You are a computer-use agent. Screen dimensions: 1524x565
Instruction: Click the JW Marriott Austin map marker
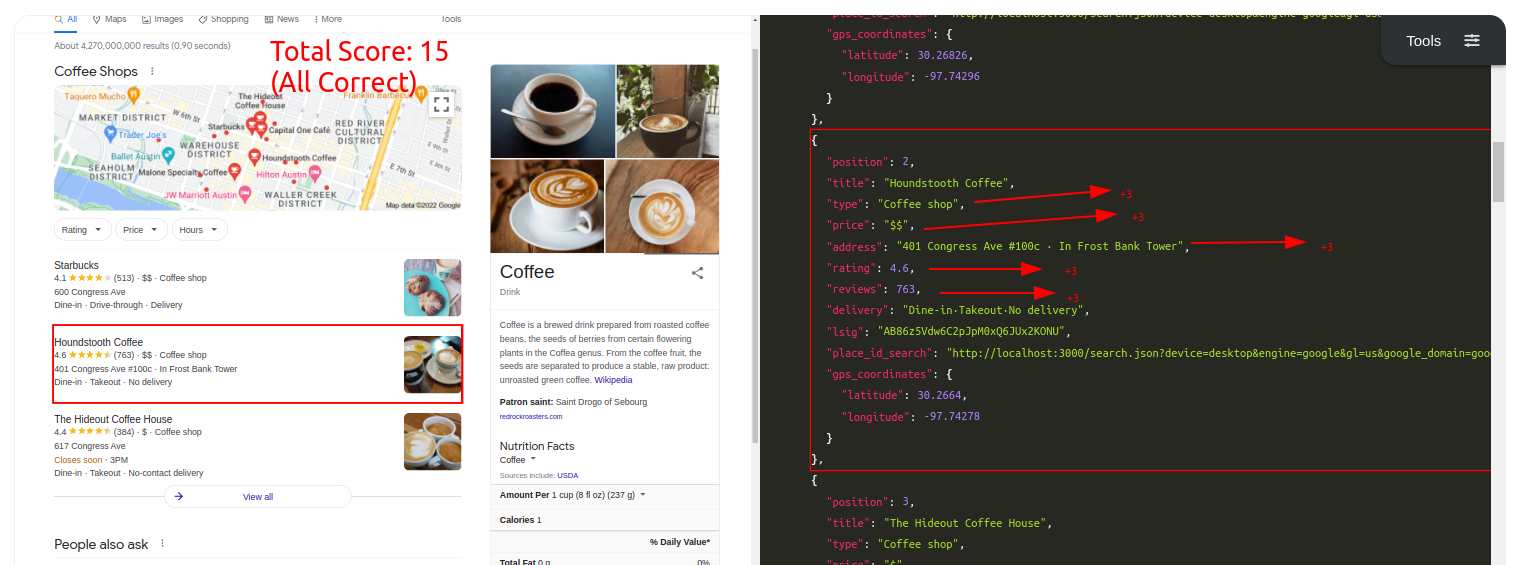(246, 195)
